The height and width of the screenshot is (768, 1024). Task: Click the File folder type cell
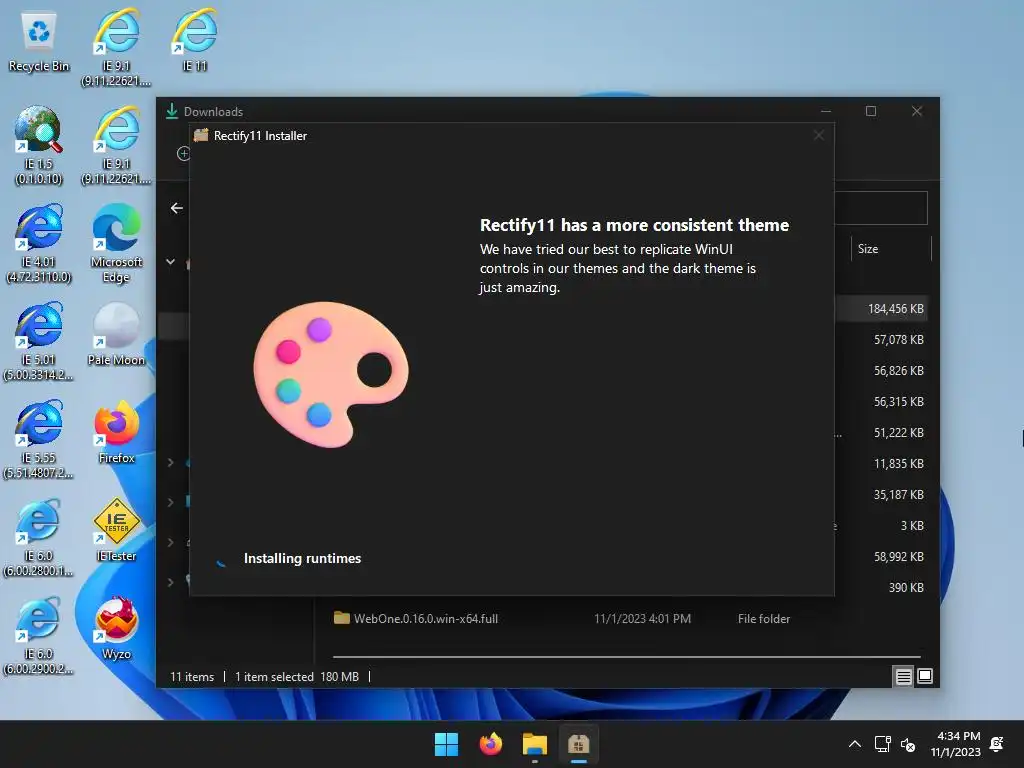(763, 618)
